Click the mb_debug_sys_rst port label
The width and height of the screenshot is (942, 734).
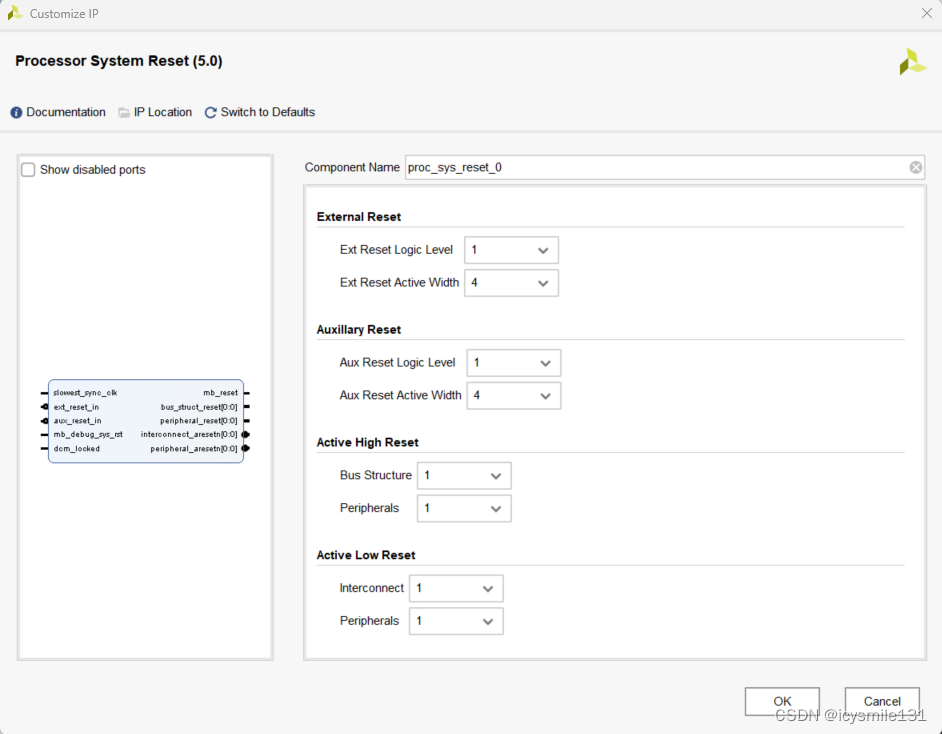[x=88, y=434]
